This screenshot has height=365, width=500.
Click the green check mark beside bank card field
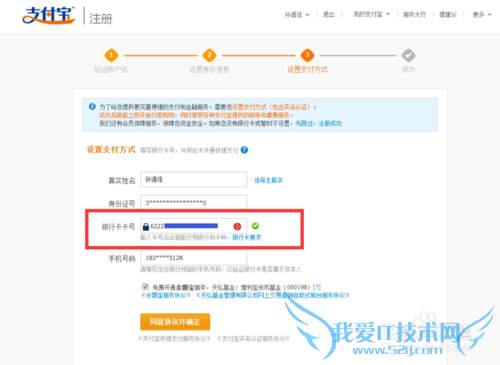tap(255, 226)
